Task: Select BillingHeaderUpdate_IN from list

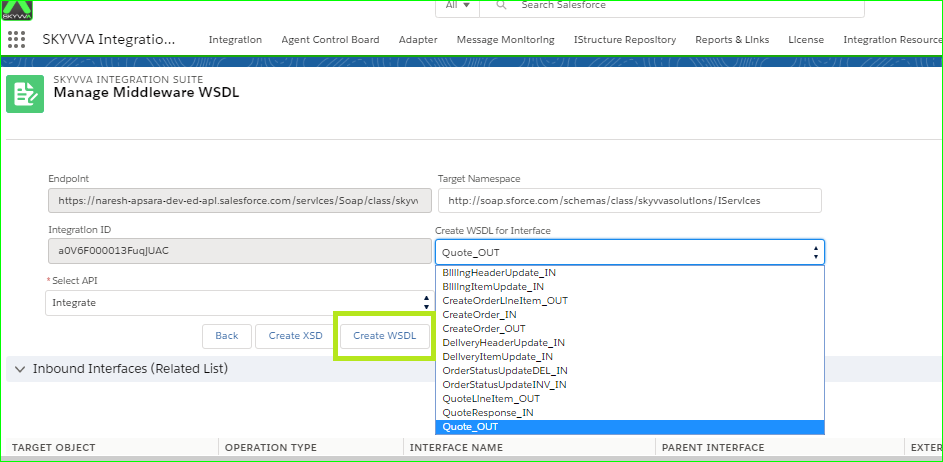Action: 630,273
